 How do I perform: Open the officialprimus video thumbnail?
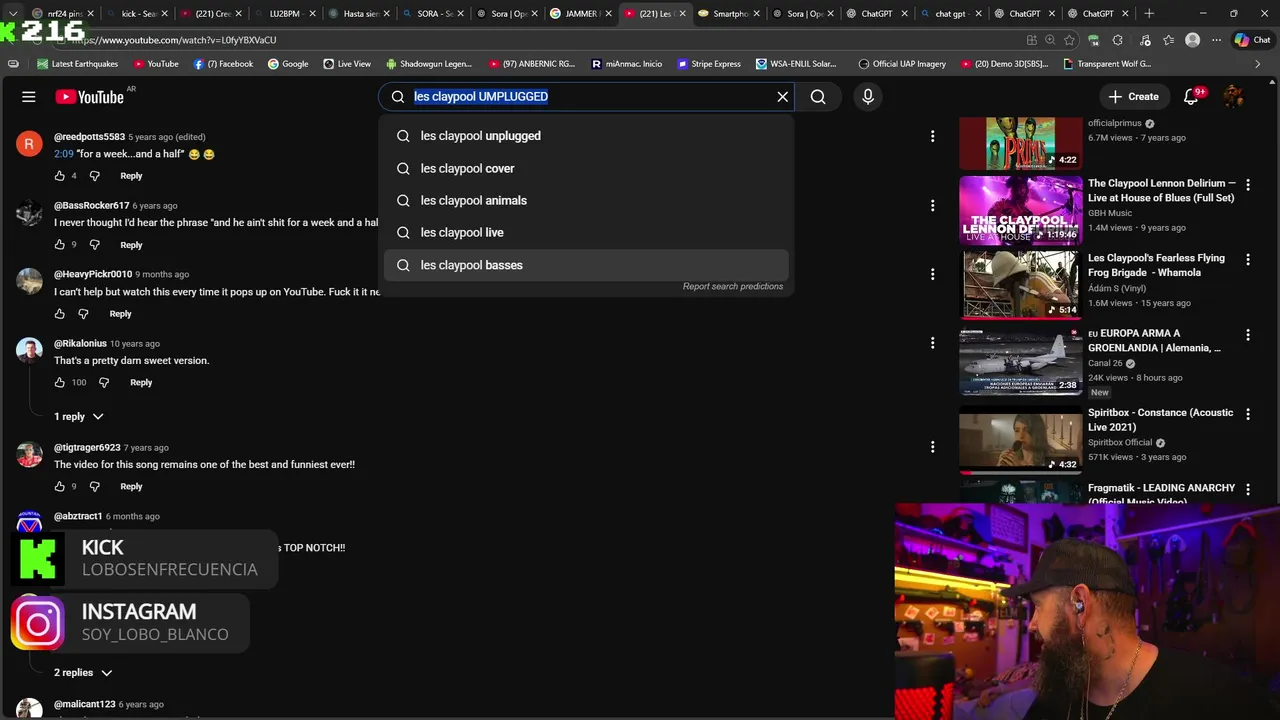click(1020, 143)
